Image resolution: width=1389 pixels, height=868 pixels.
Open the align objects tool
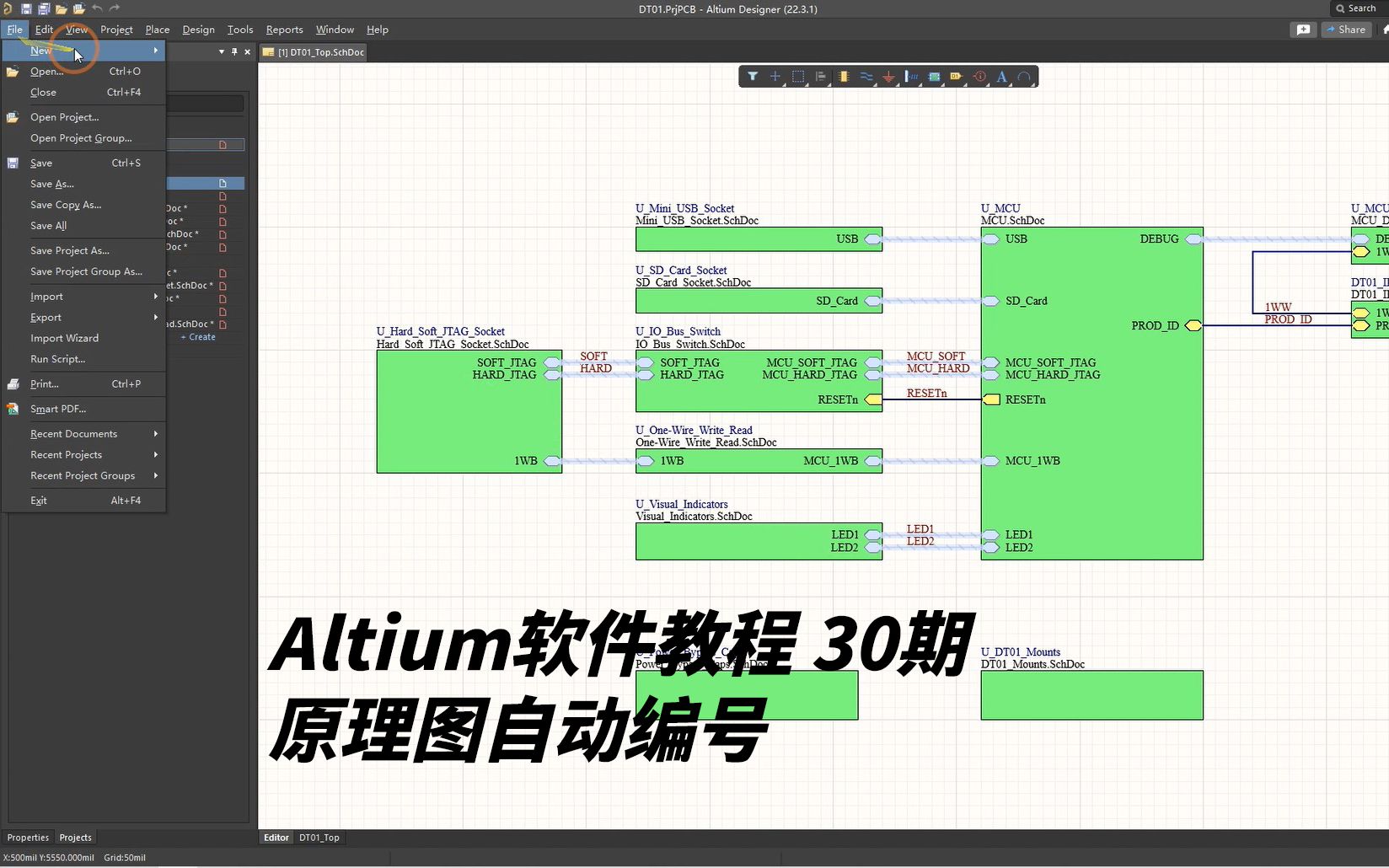(x=821, y=77)
